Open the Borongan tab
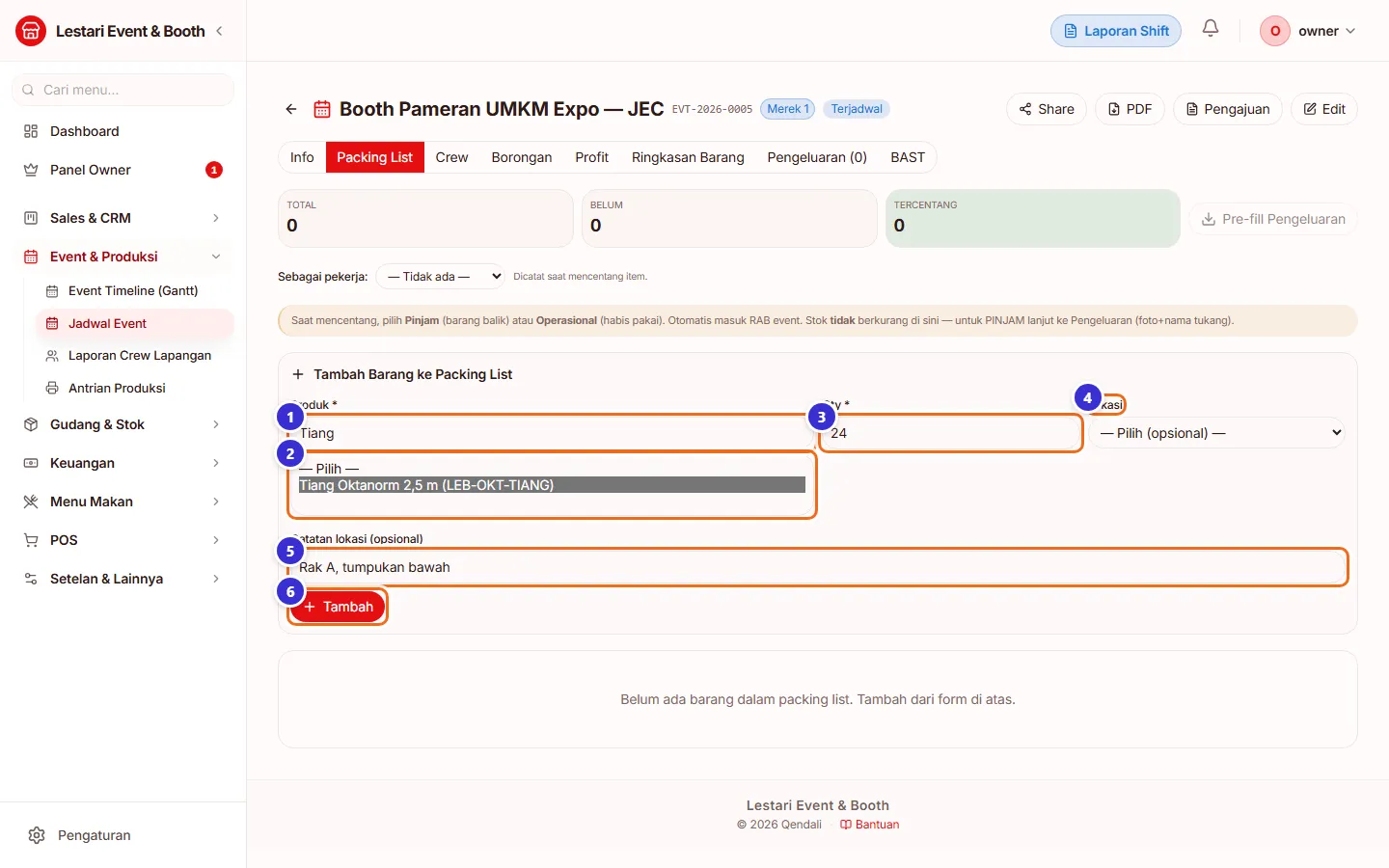 point(522,157)
